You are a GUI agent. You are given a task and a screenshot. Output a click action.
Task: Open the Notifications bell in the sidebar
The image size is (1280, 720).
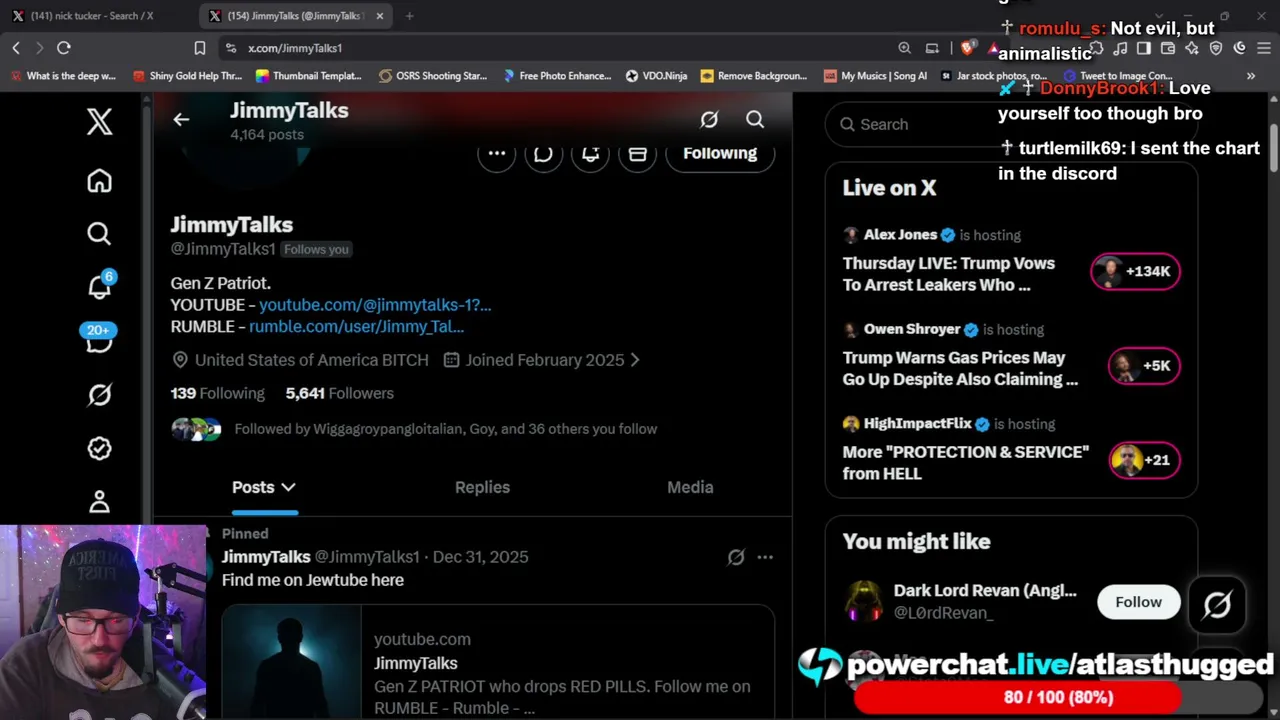click(99, 287)
